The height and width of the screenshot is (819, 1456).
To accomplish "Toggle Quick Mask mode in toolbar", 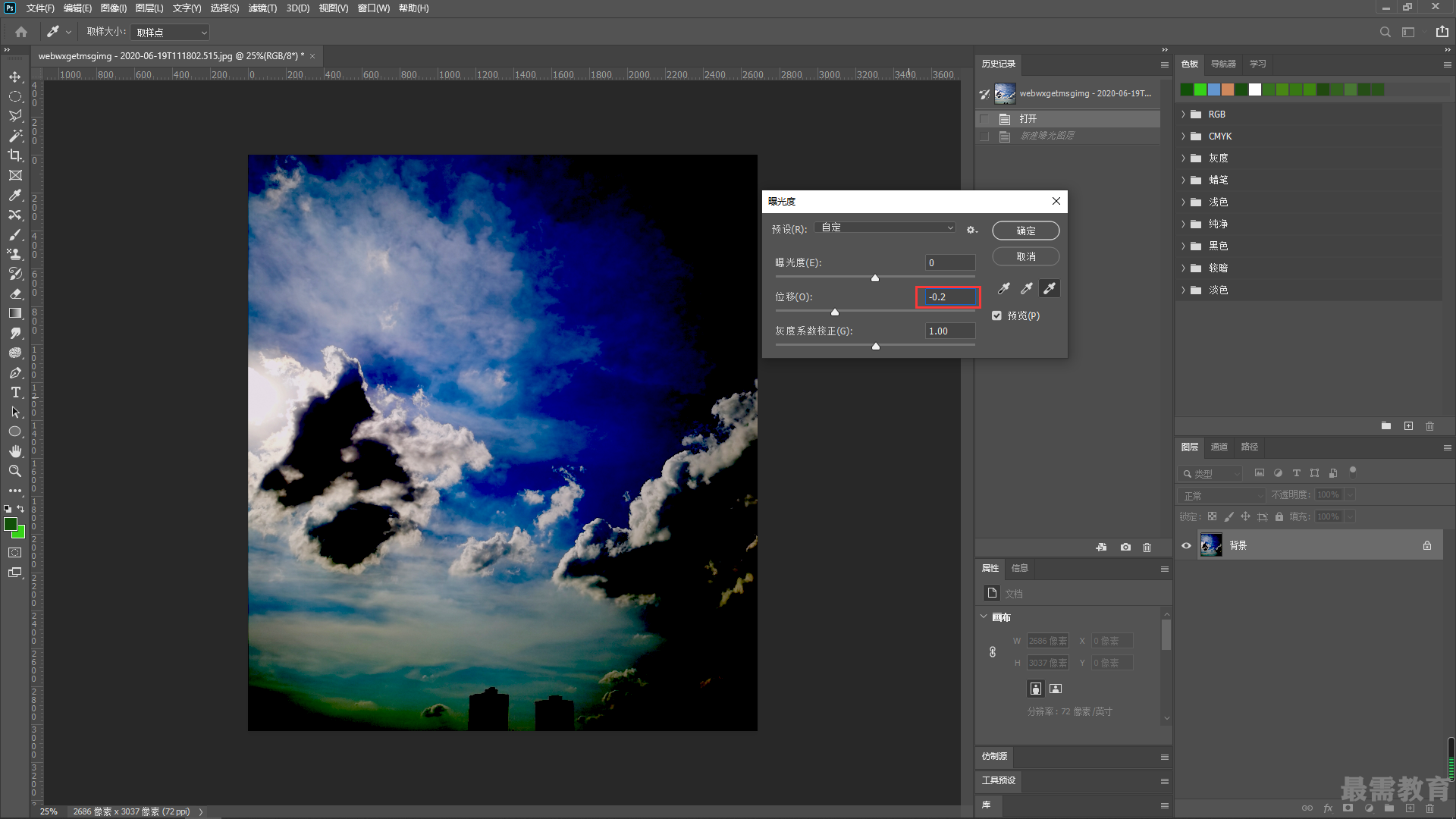I will pyautogui.click(x=15, y=553).
